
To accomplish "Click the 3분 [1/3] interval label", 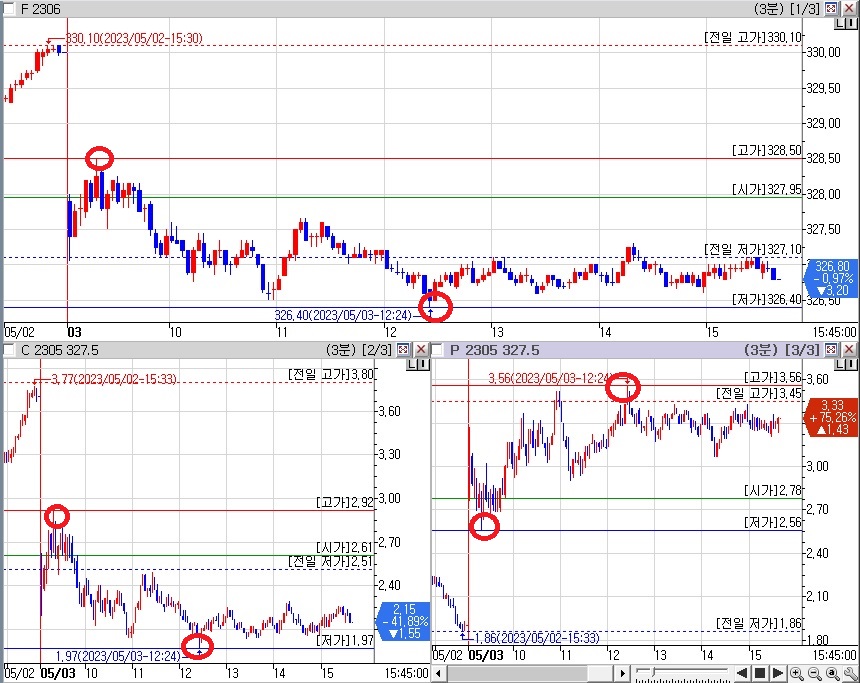I will 787,9.
